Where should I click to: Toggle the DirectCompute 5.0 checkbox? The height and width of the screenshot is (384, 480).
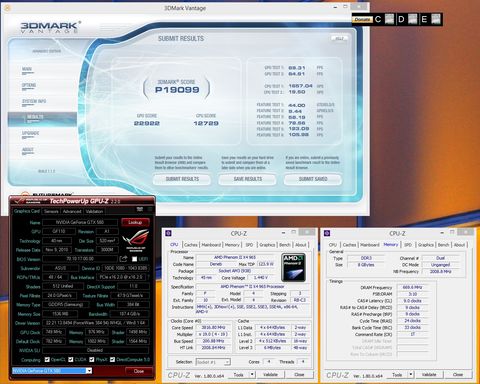tap(112, 359)
